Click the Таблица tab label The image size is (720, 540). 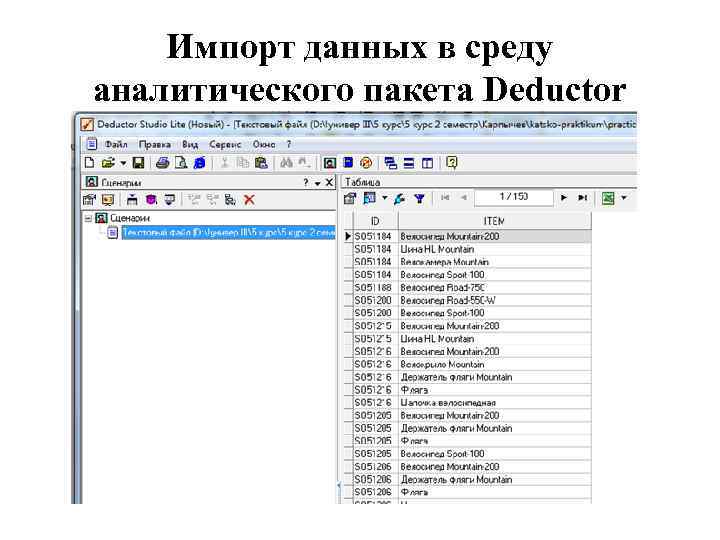pyautogui.click(x=362, y=182)
